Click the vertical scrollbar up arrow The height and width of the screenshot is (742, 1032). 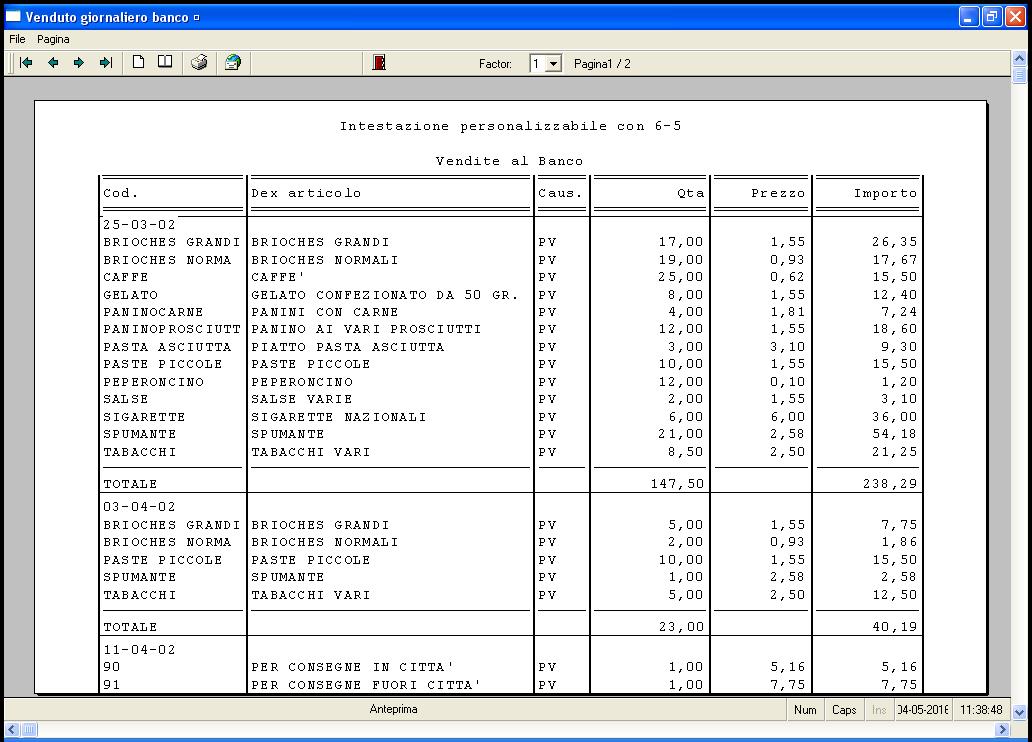1019,59
